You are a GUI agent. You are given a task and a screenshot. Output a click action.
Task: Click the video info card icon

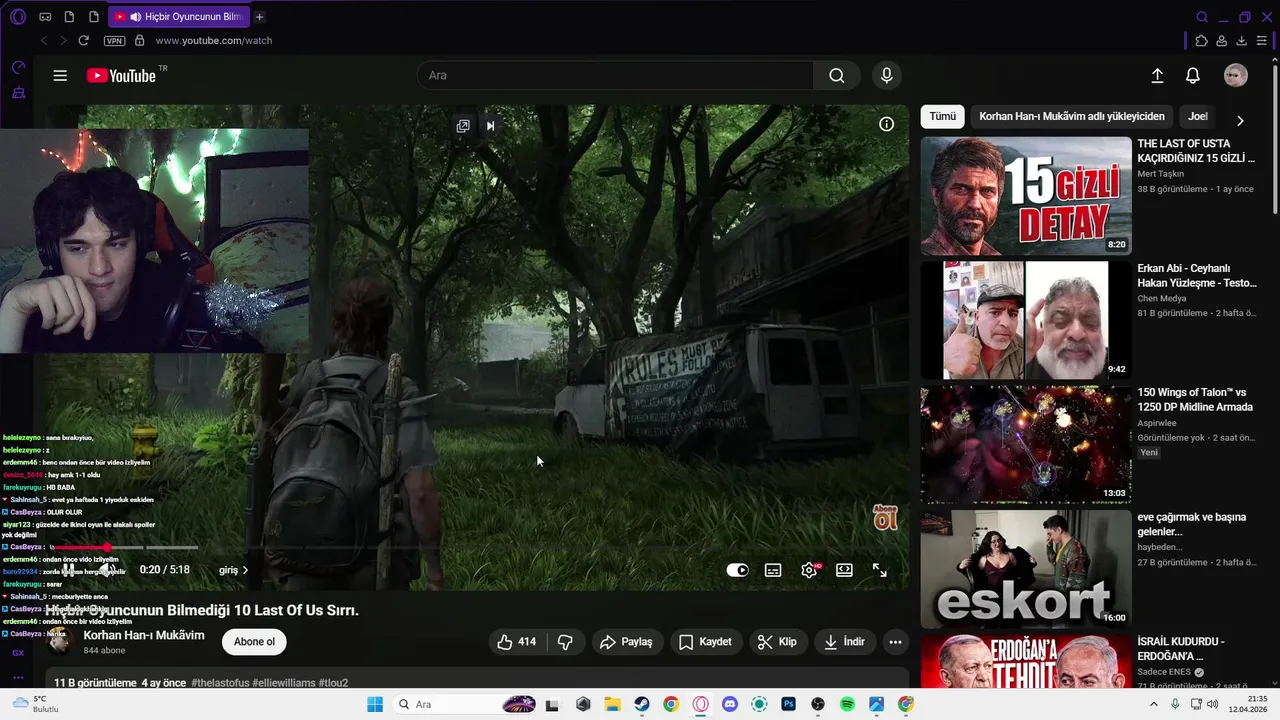click(886, 124)
